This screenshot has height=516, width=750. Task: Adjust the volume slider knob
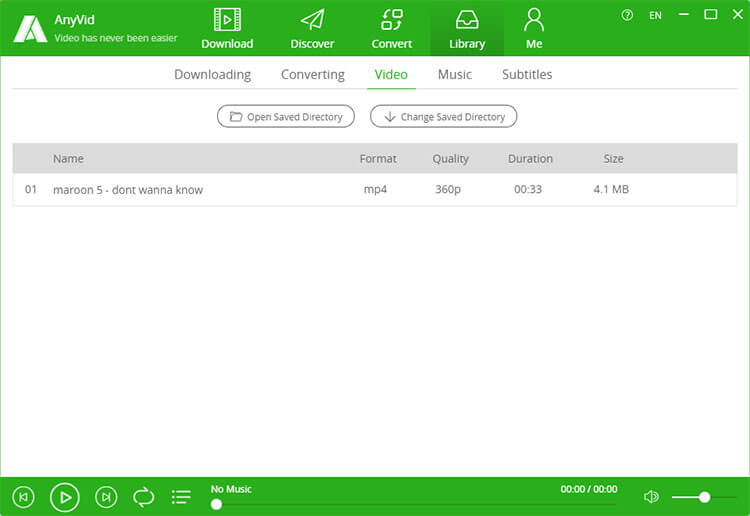point(704,497)
